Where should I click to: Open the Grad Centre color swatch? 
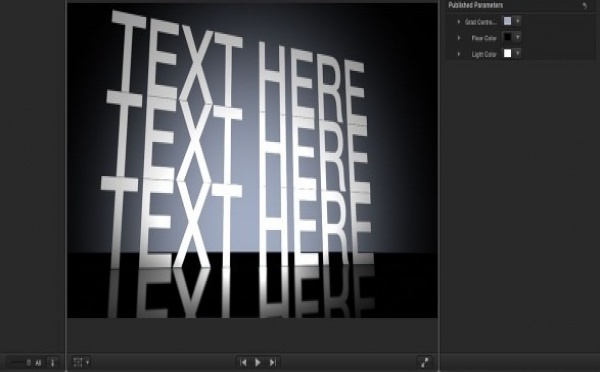coord(507,21)
